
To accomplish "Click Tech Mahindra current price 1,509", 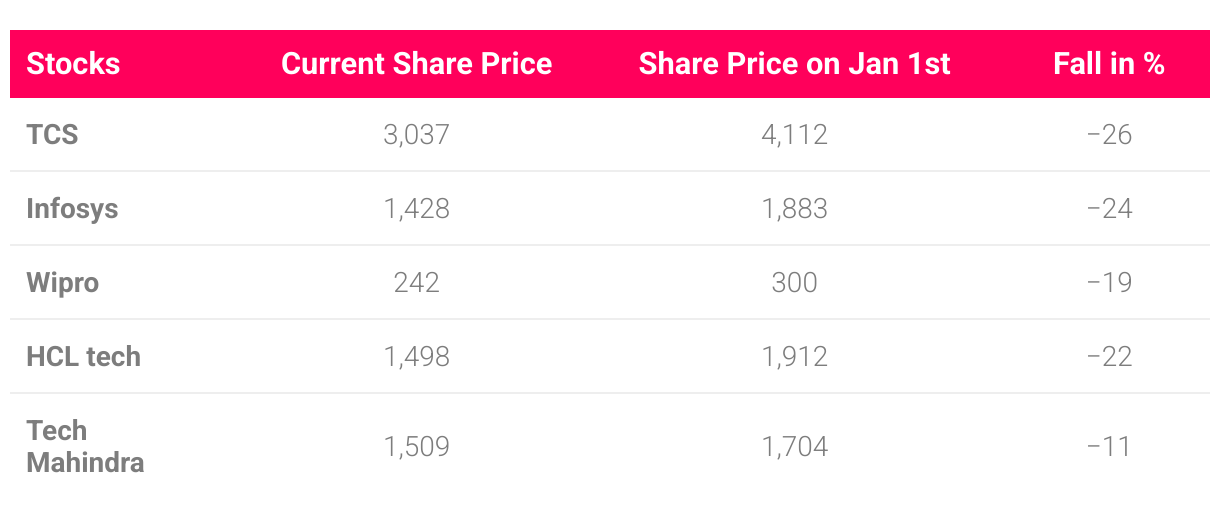I will pyautogui.click(x=416, y=446).
